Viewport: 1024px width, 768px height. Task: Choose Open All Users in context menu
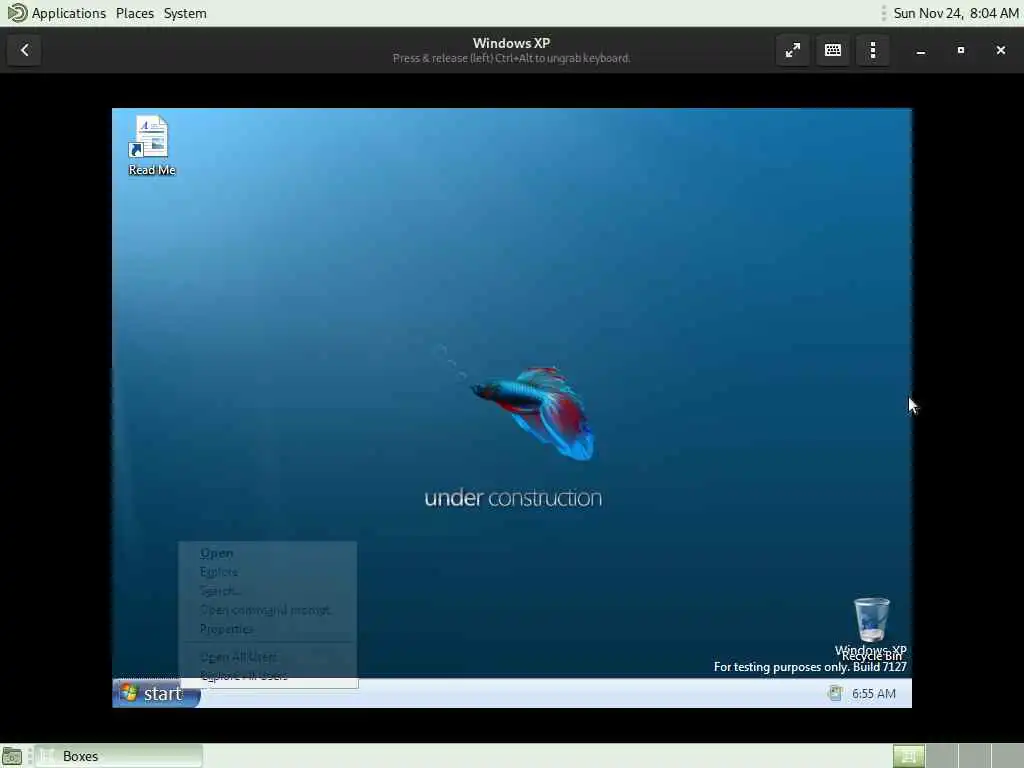[268, 657]
